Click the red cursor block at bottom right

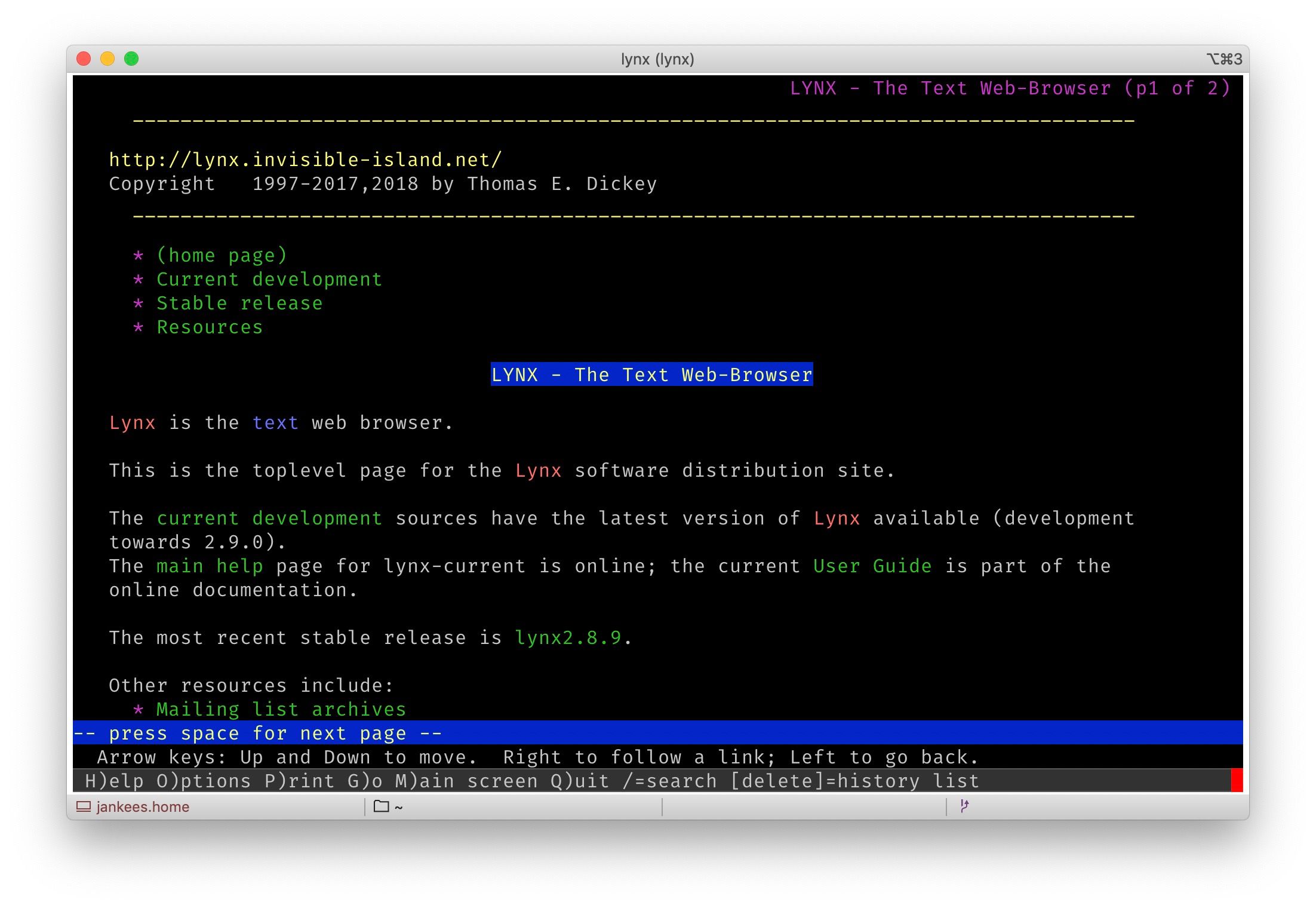(x=1237, y=781)
